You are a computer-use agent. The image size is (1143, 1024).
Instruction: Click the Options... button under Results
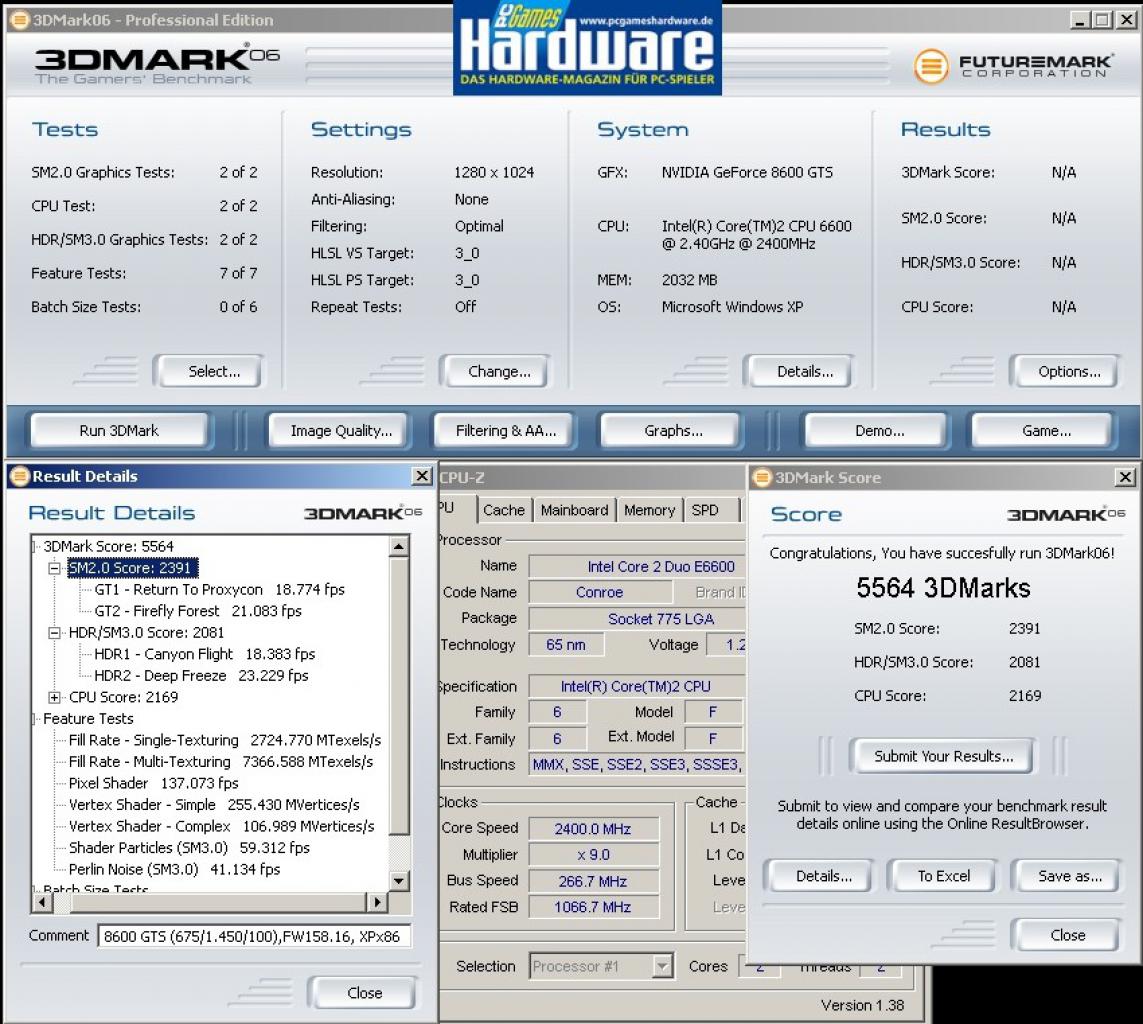(1066, 372)
